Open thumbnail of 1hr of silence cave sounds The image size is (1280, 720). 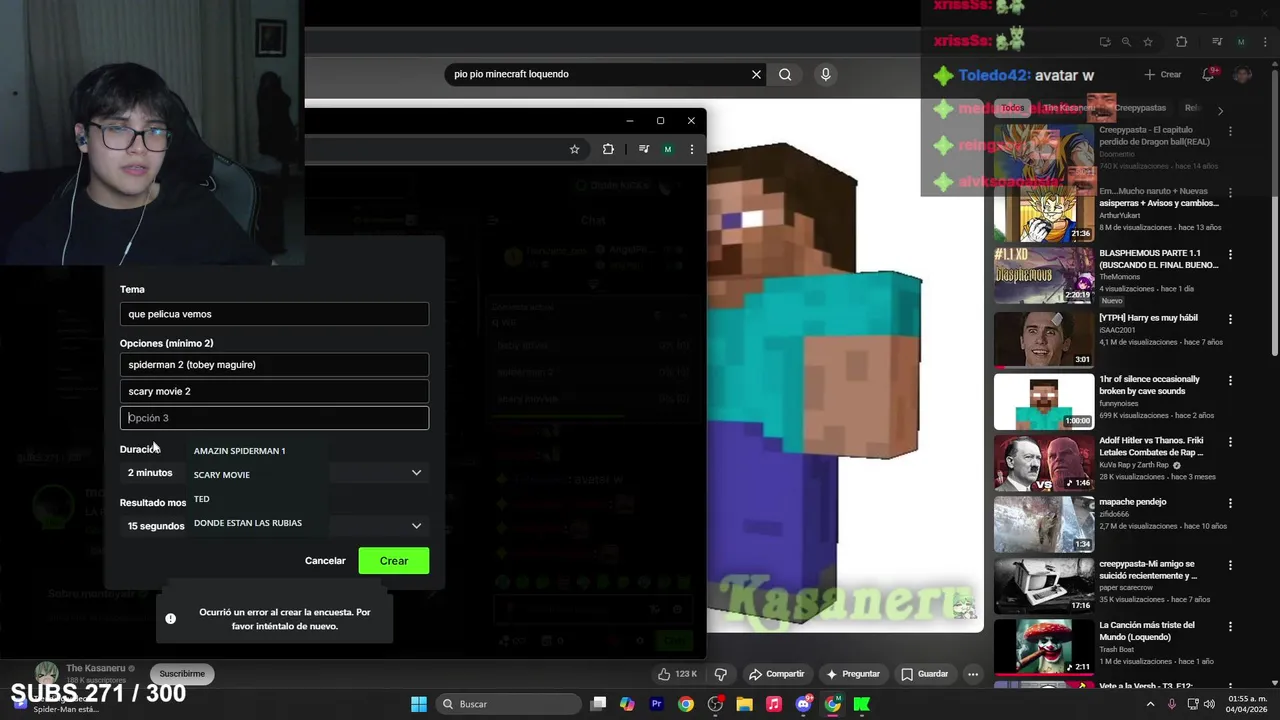tap(1044, 401)
